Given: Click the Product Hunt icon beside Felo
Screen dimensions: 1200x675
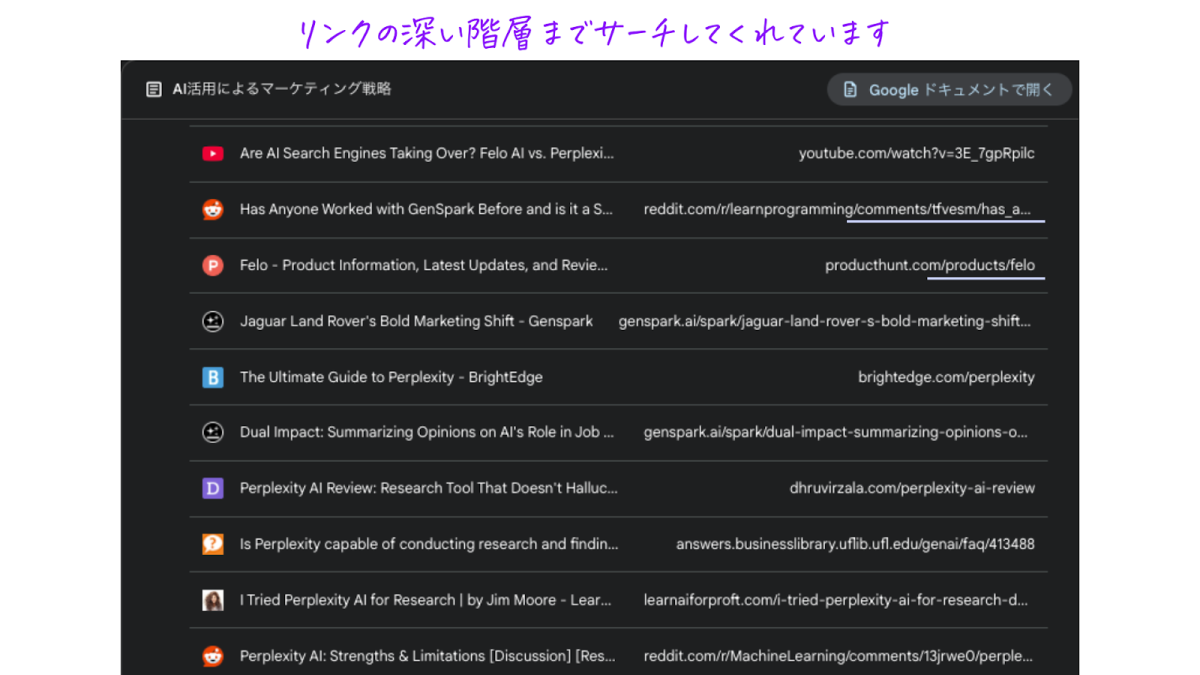Looking at the screenshot, I should point(213,266).
